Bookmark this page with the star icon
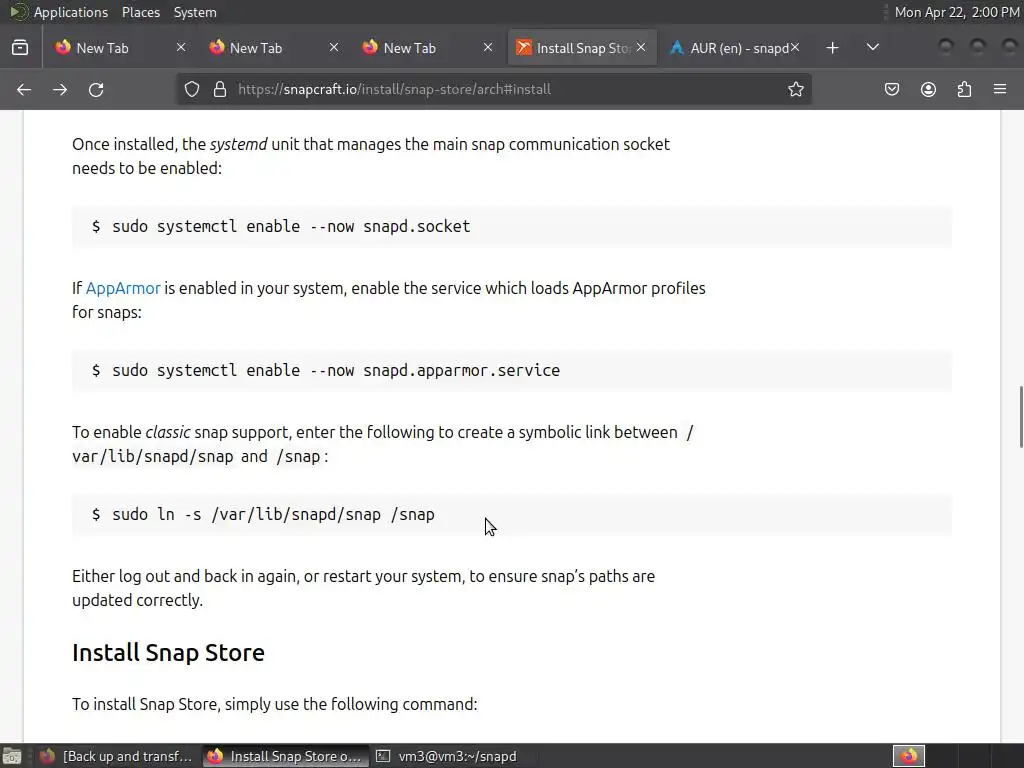This screenshot has height=768, width=1024. pos(795,89)
